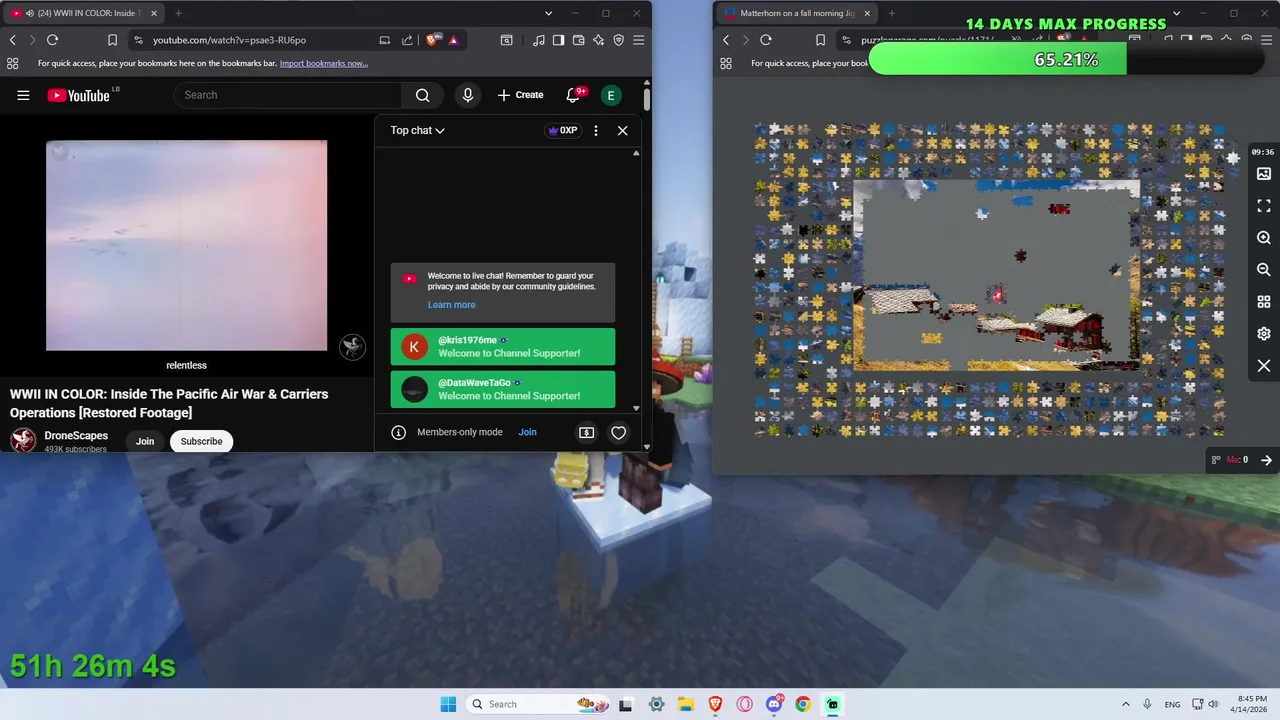Screen dimensions: 1280x720
Task: Click the puzzle score arrow button
Action: (1266, 460)
